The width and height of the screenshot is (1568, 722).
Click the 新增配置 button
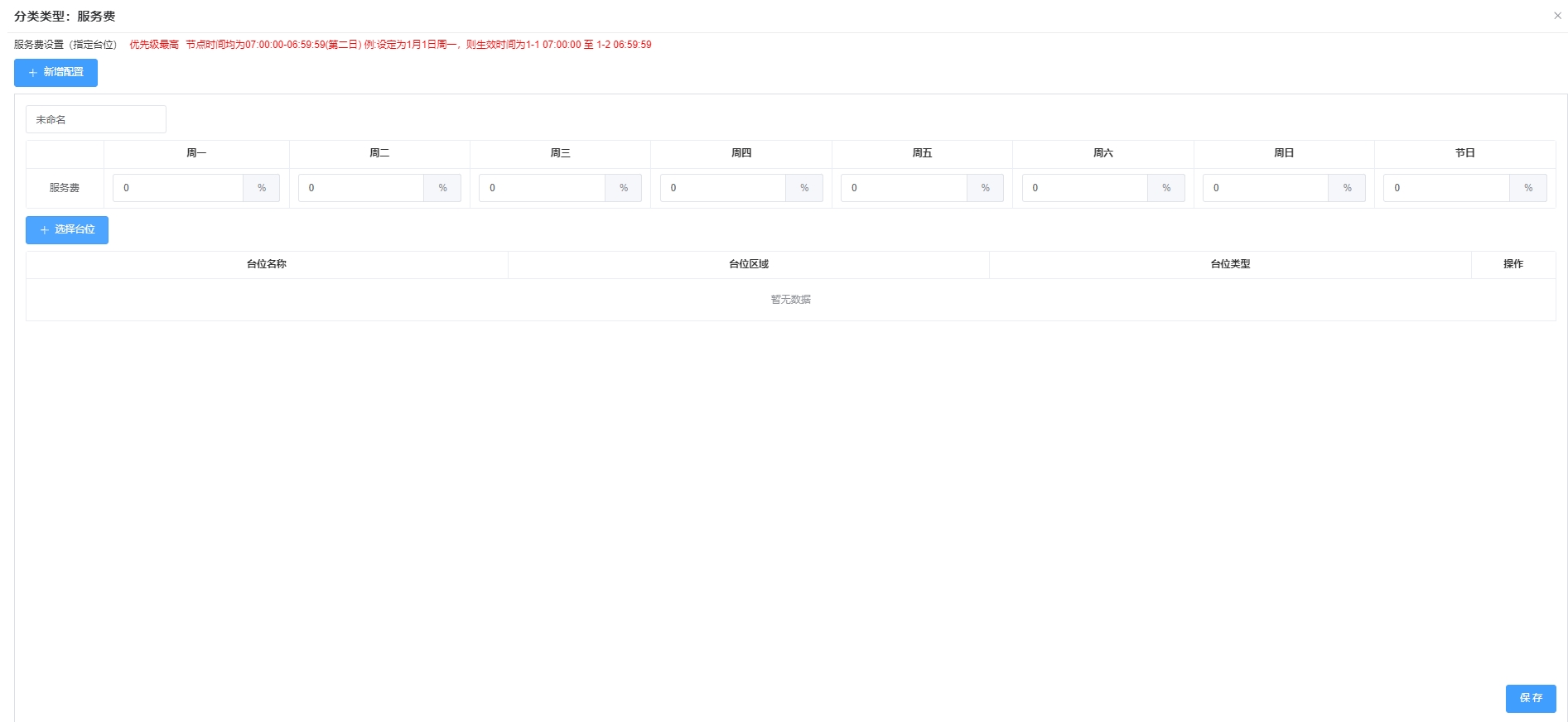(55, 73)
